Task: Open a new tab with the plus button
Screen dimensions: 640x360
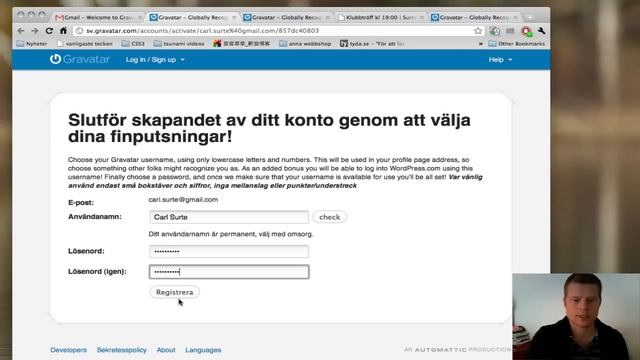Action: pyautogui.click(x=530, y=17)
